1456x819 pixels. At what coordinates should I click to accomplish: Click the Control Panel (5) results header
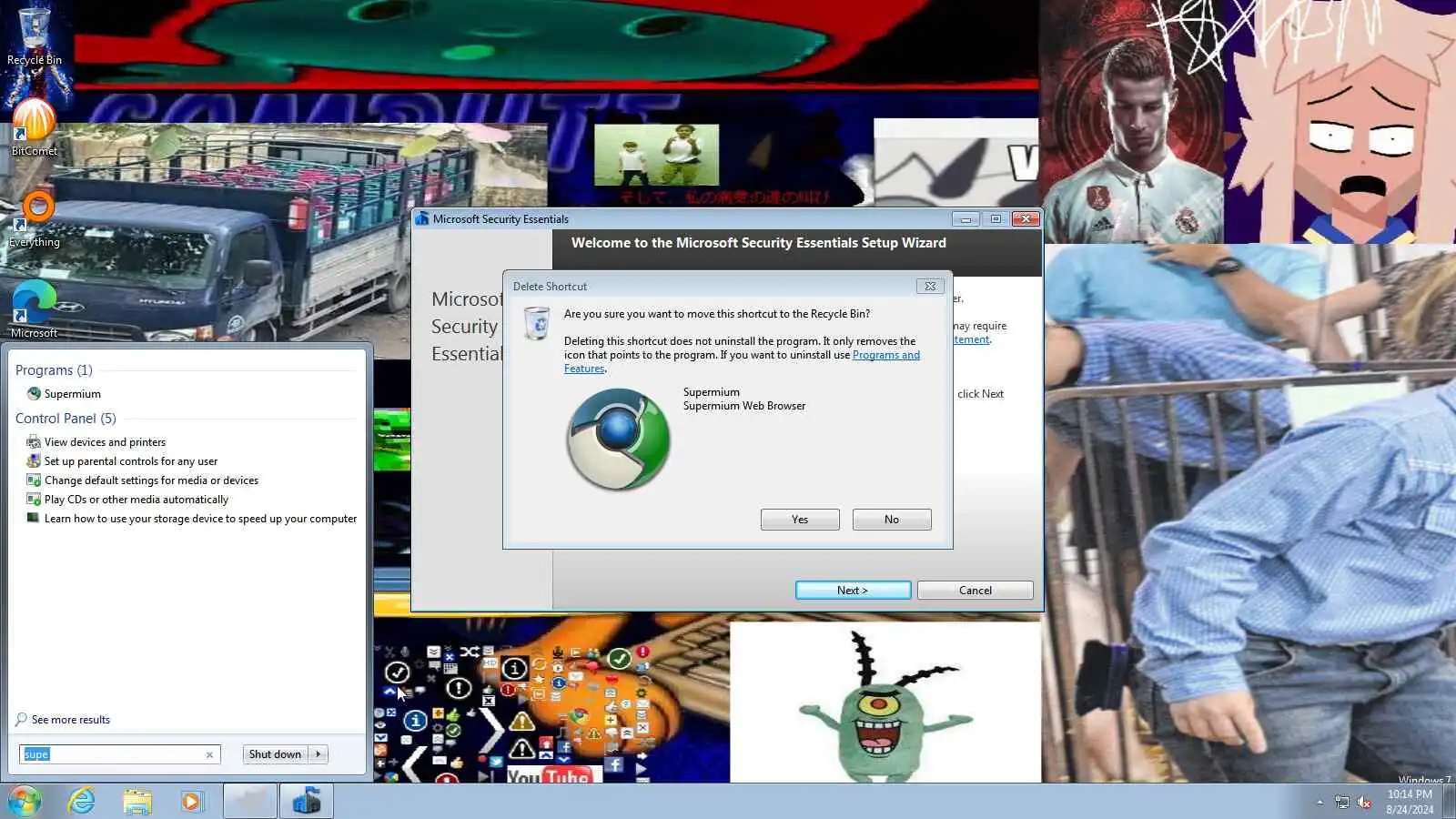pyautogui.click(x=66, y=419)
